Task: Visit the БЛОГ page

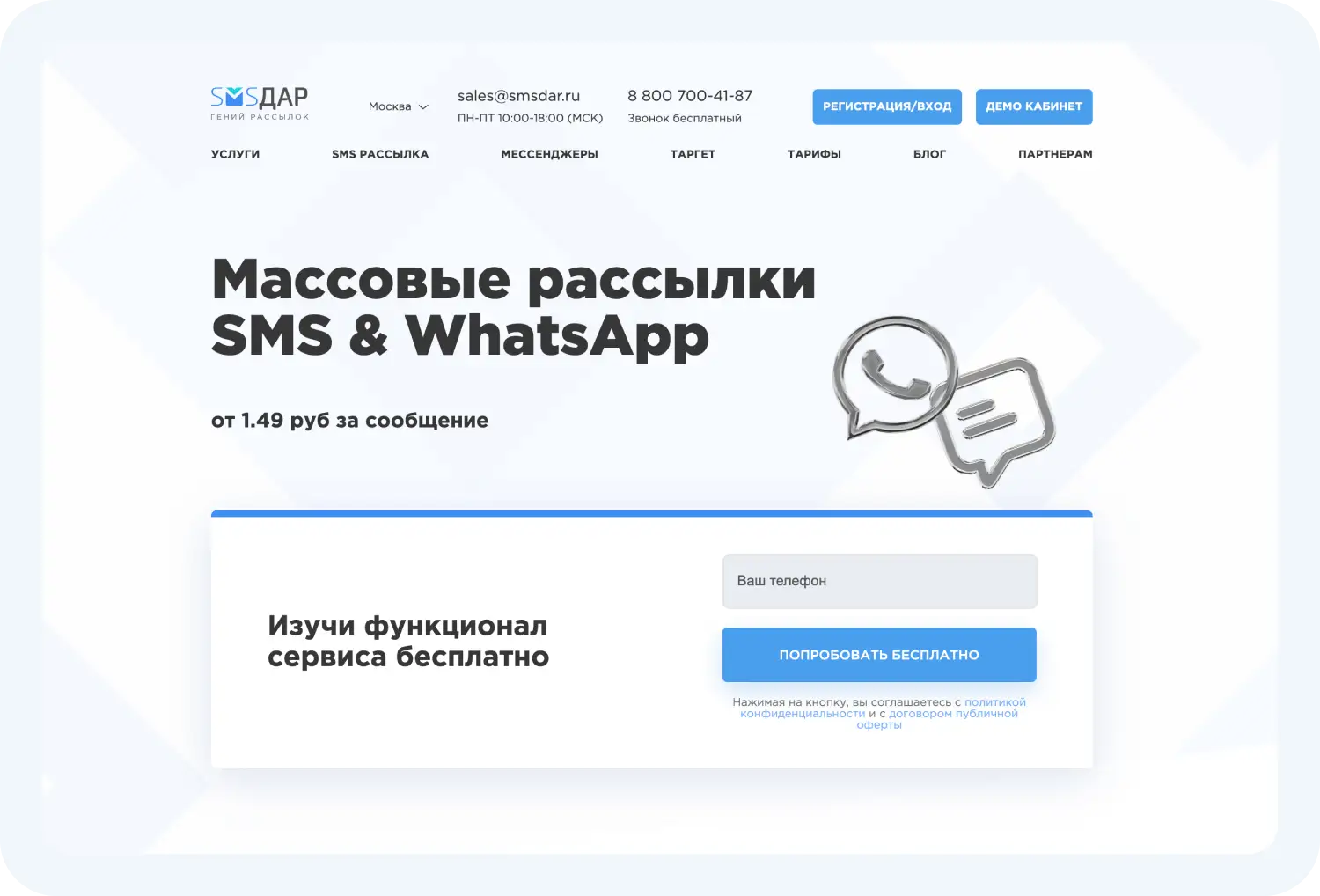Action: [929, 154]
